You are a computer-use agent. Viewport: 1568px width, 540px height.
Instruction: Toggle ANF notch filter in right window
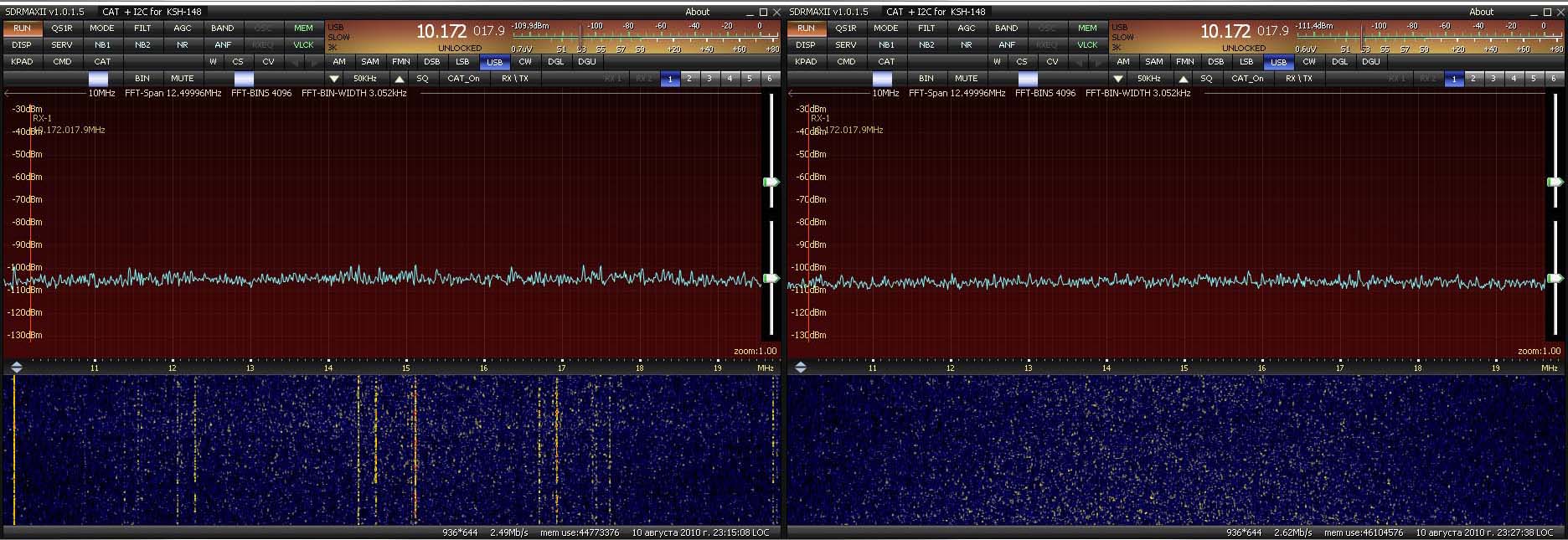(1006, 45)
